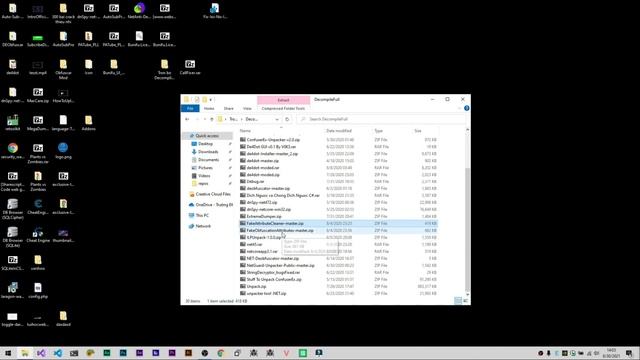The height and width of the screenshot is (360, 640).
Task: Switch to the Share ribbon tab
Action: (x=229, y=109)
